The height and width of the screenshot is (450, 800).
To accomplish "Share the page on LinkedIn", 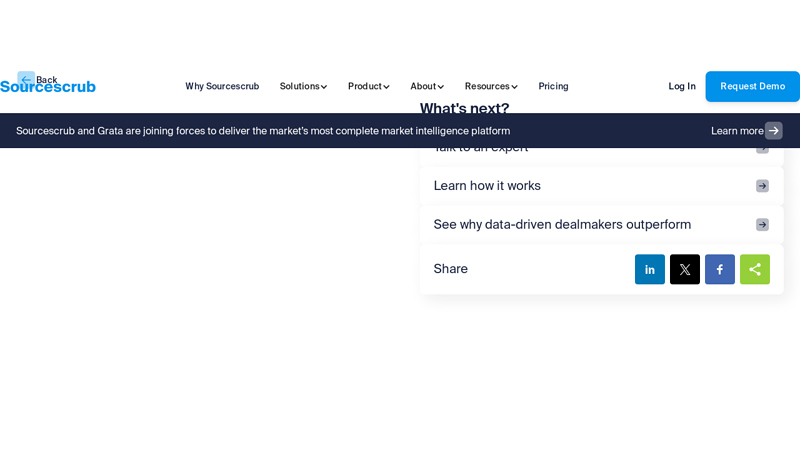I will pyautogui.click(x=650, y=269).
